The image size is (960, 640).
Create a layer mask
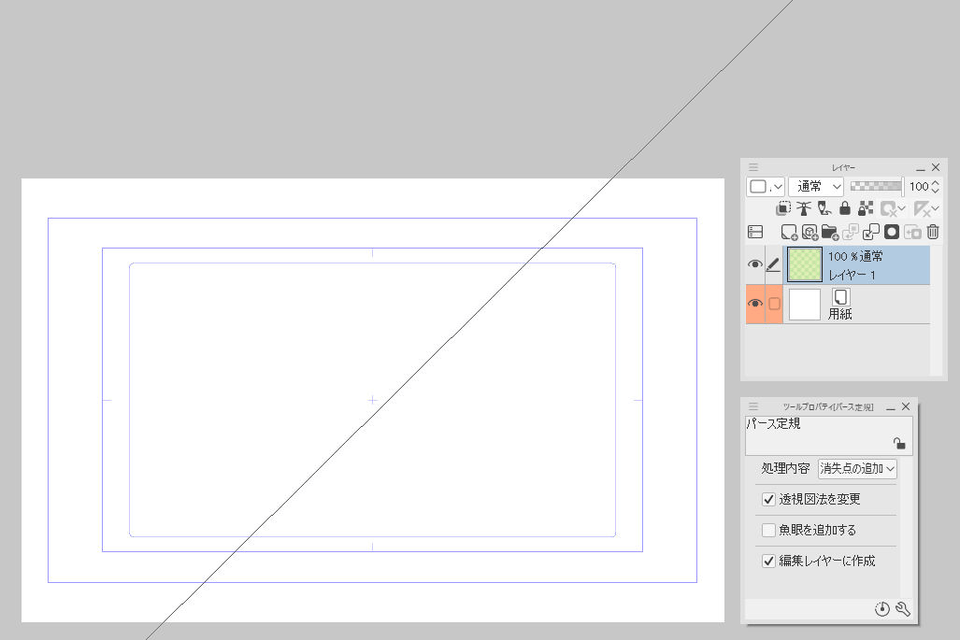pos(892,231)
